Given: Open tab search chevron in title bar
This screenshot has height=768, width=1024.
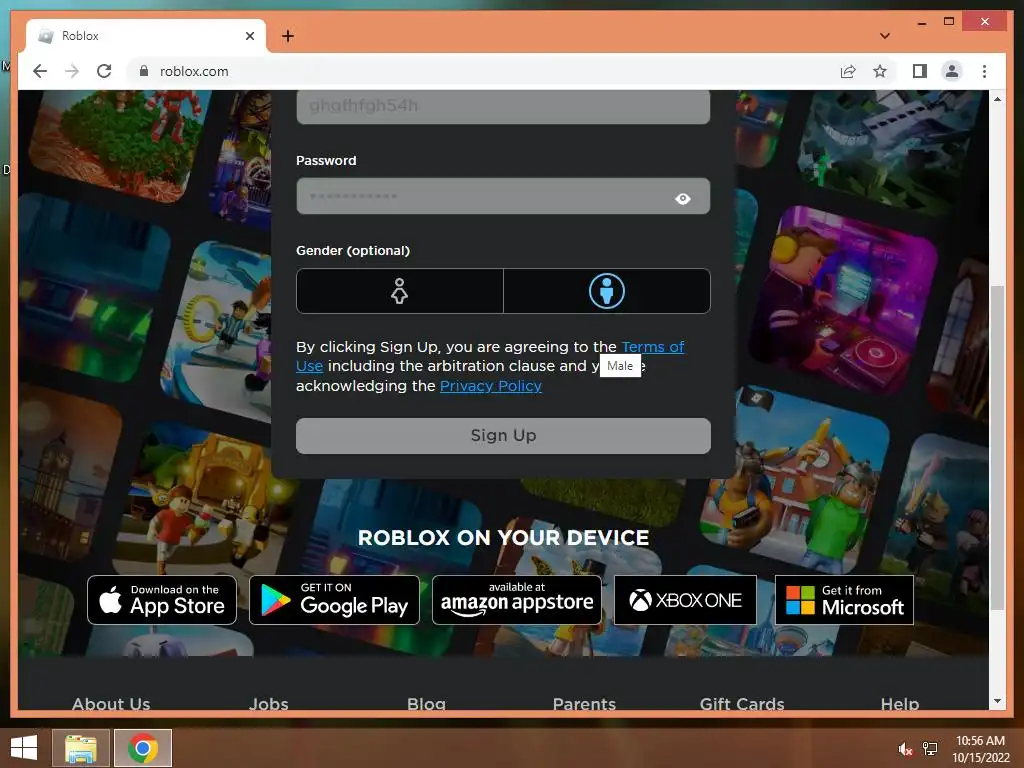Looking at the screenshot, I should tap(885, 36).
